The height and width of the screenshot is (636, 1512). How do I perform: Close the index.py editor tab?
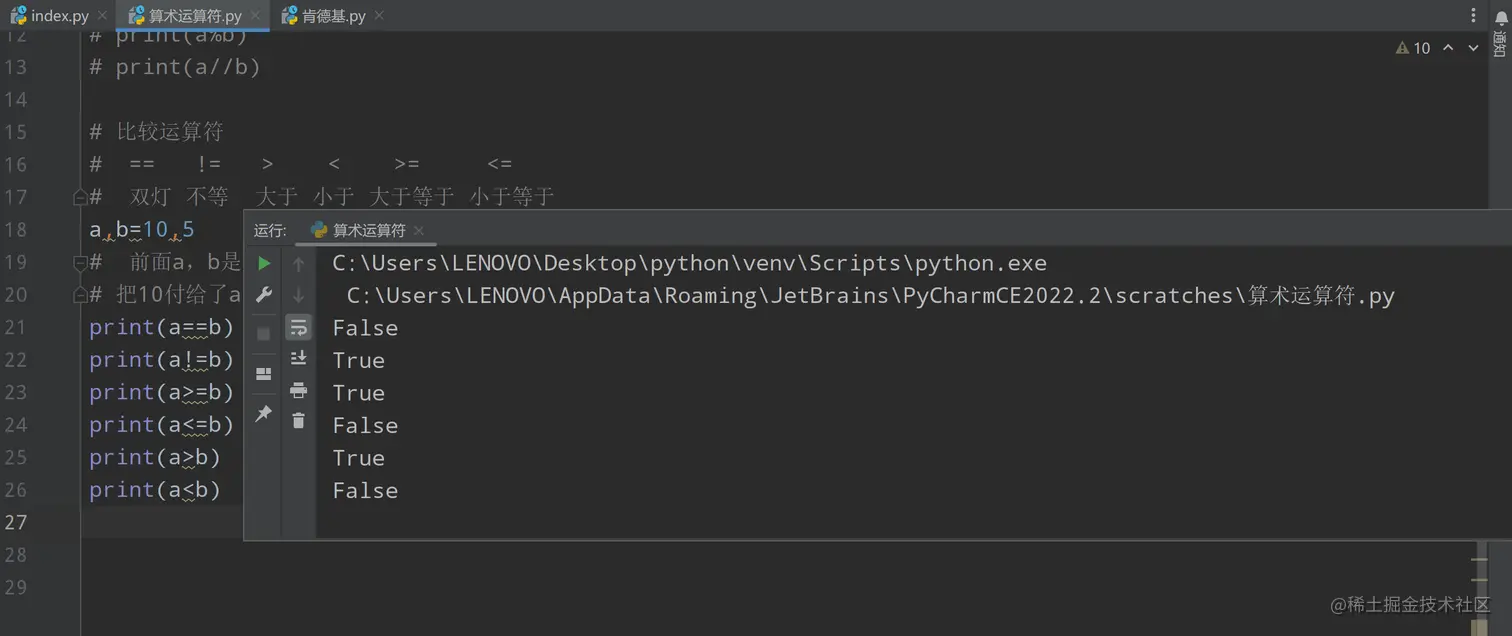point(102,16)
